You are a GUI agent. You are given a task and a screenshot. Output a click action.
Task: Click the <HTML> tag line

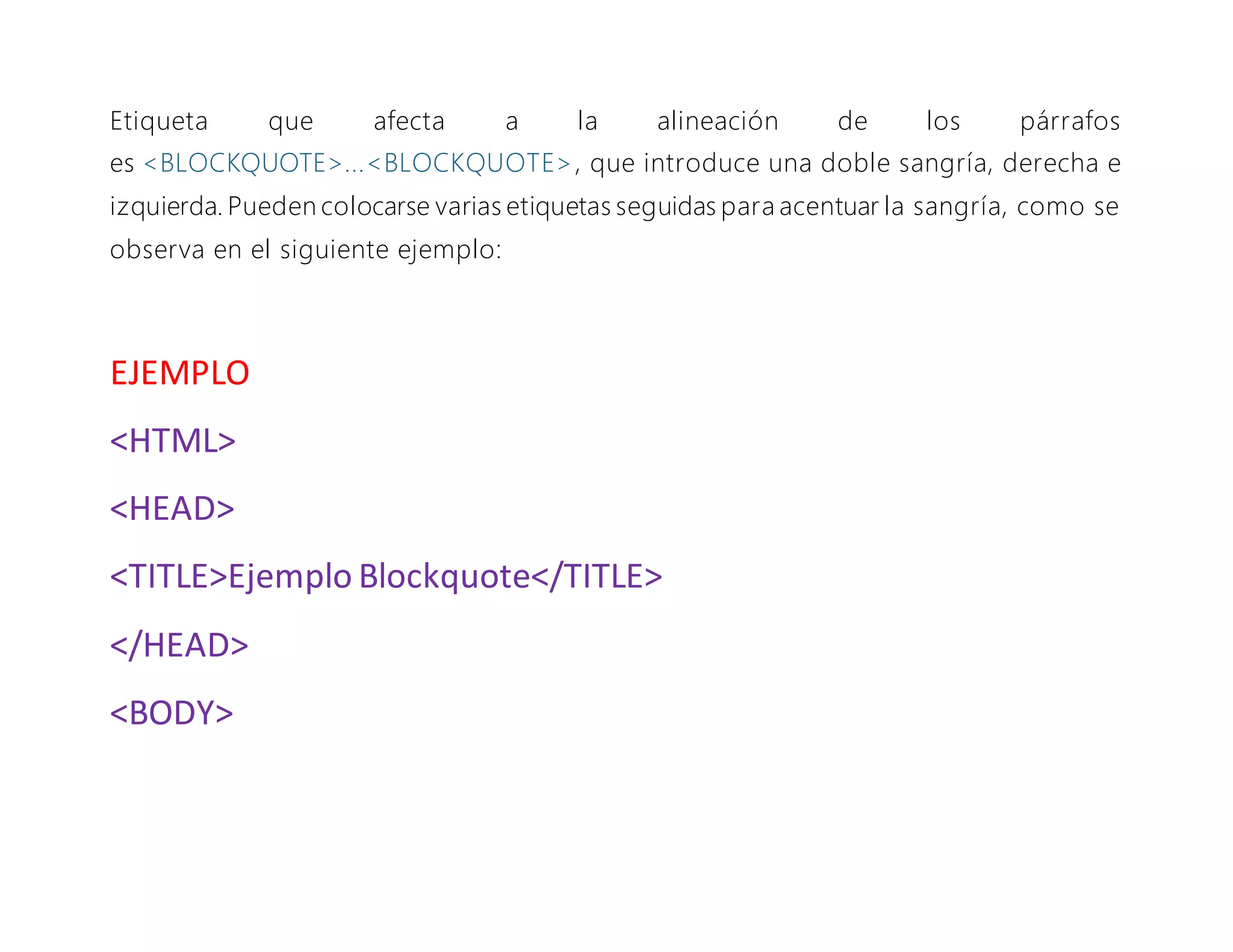coord(173,440)
